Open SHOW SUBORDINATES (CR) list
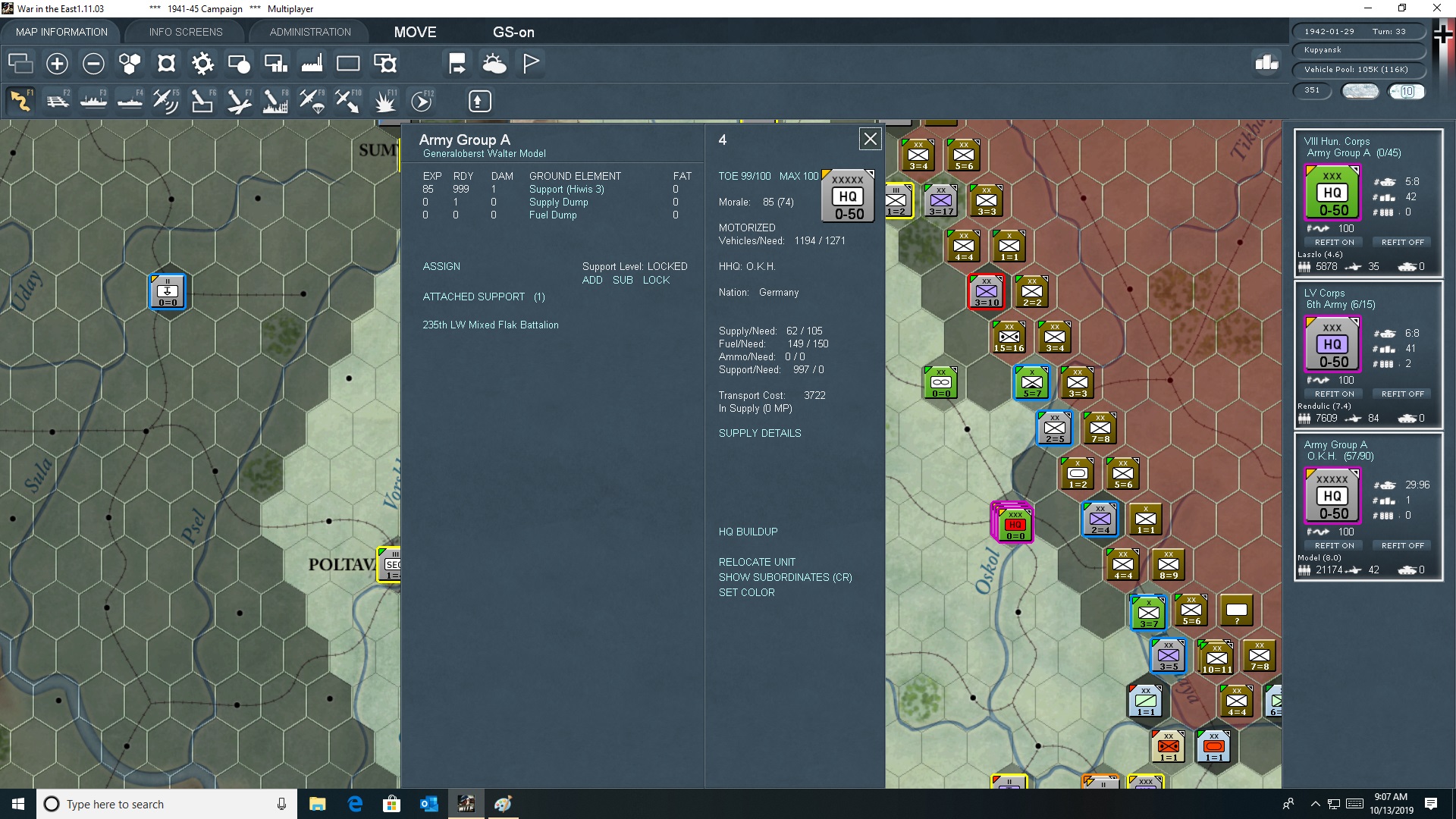The height and width of the screenshot is (819, 1456). click(x=785, y=578)
